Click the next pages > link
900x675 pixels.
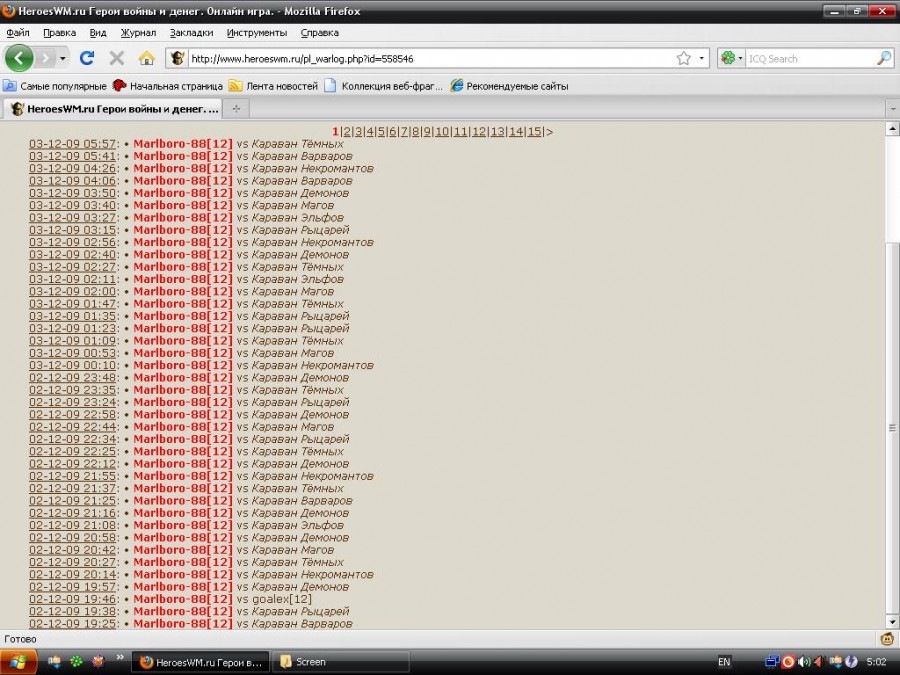549,131
